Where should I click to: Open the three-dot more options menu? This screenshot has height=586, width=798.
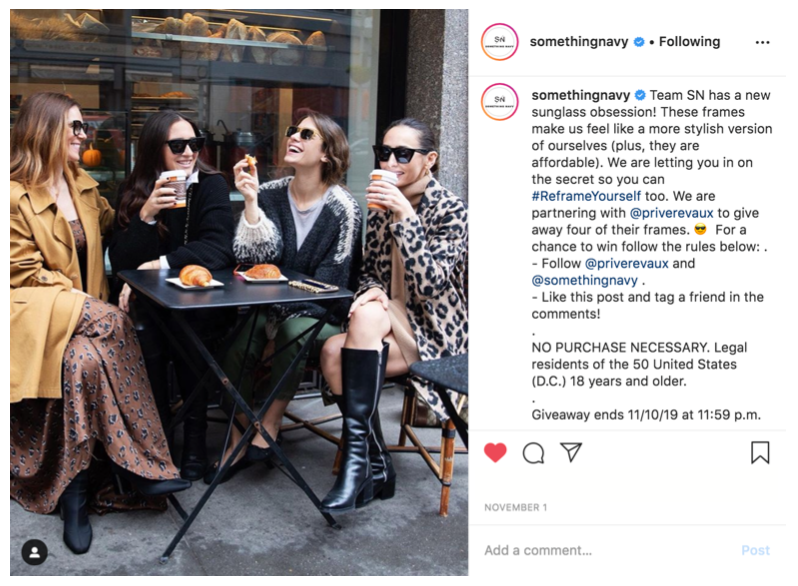point(762,42)
